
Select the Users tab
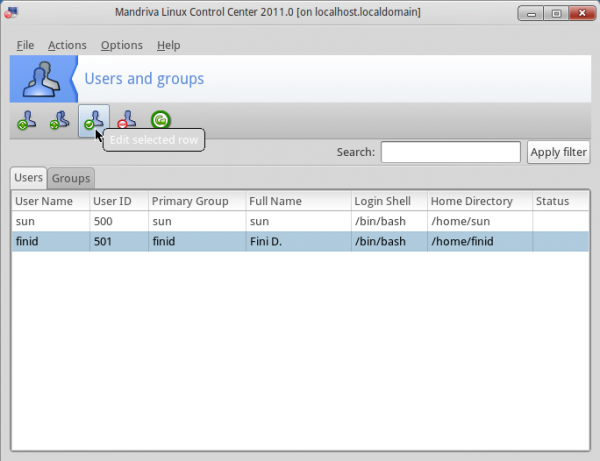(28, 178)
